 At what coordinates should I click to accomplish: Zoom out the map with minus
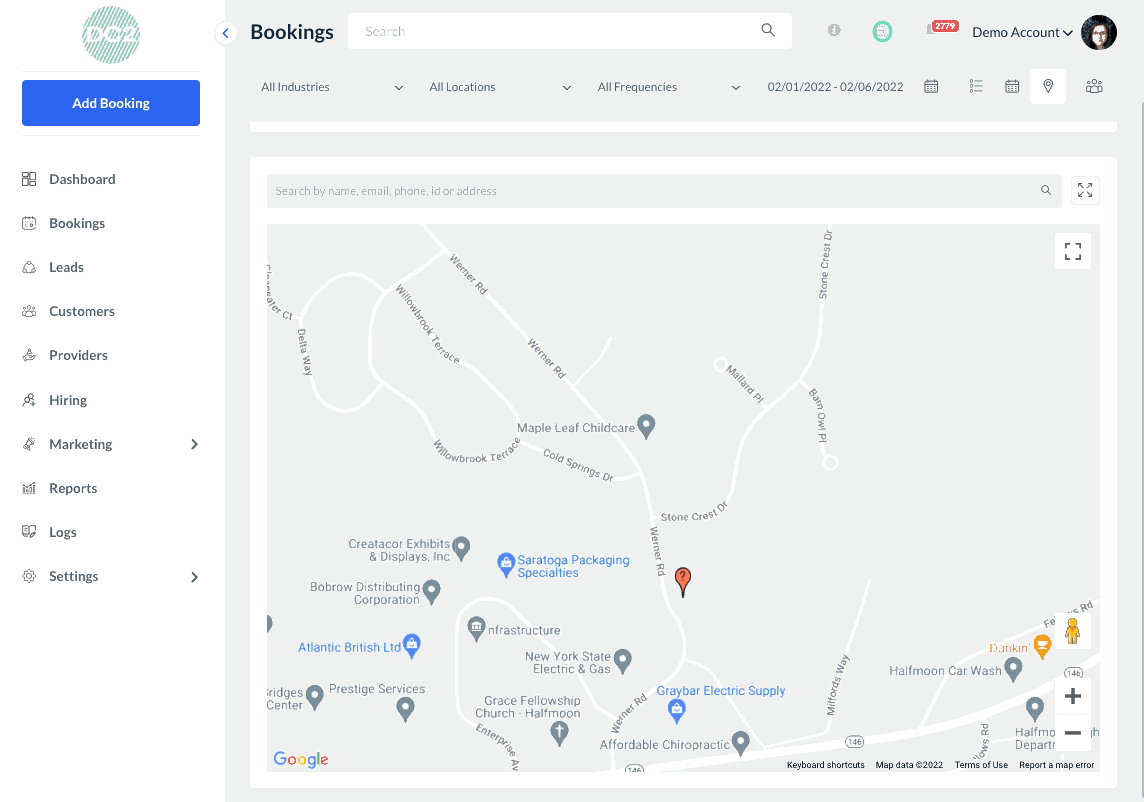(1072, 733)
